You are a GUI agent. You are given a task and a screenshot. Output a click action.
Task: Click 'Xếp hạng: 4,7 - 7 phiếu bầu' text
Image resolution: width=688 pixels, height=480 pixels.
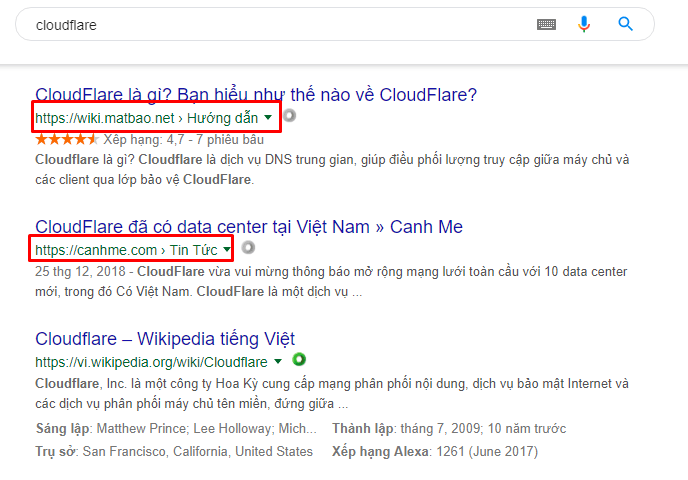[183, 140]
